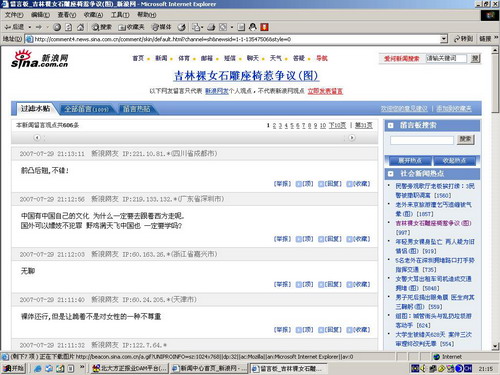The image size is (500, 375).
Task: Click the Go (转到) button next to address bar
Action: [463, 39]
